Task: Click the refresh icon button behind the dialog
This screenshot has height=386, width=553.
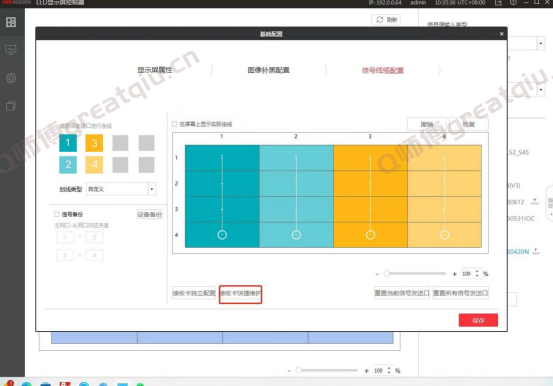Action: [386, 19]
